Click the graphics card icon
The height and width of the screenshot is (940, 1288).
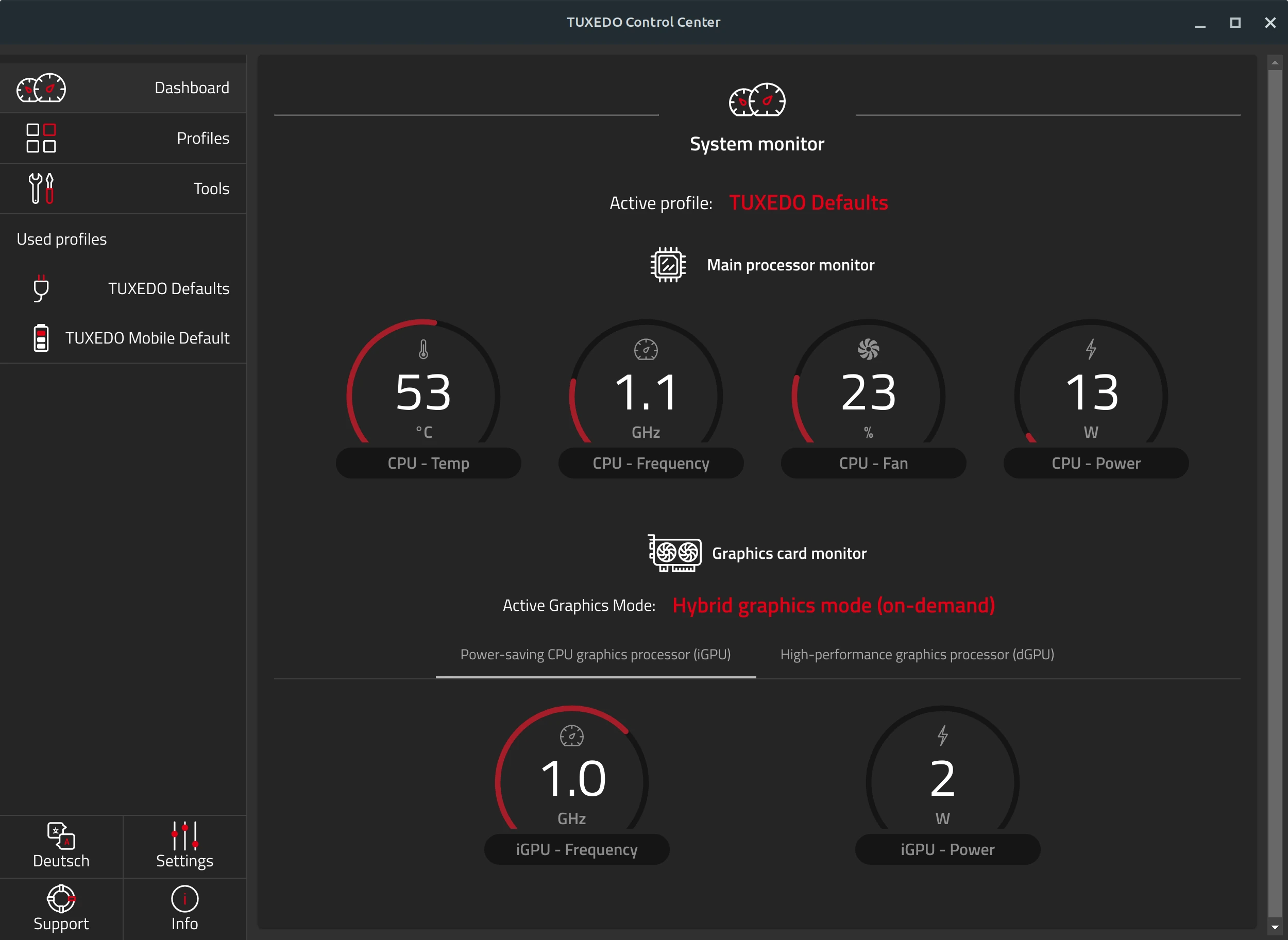click(674, 553)
